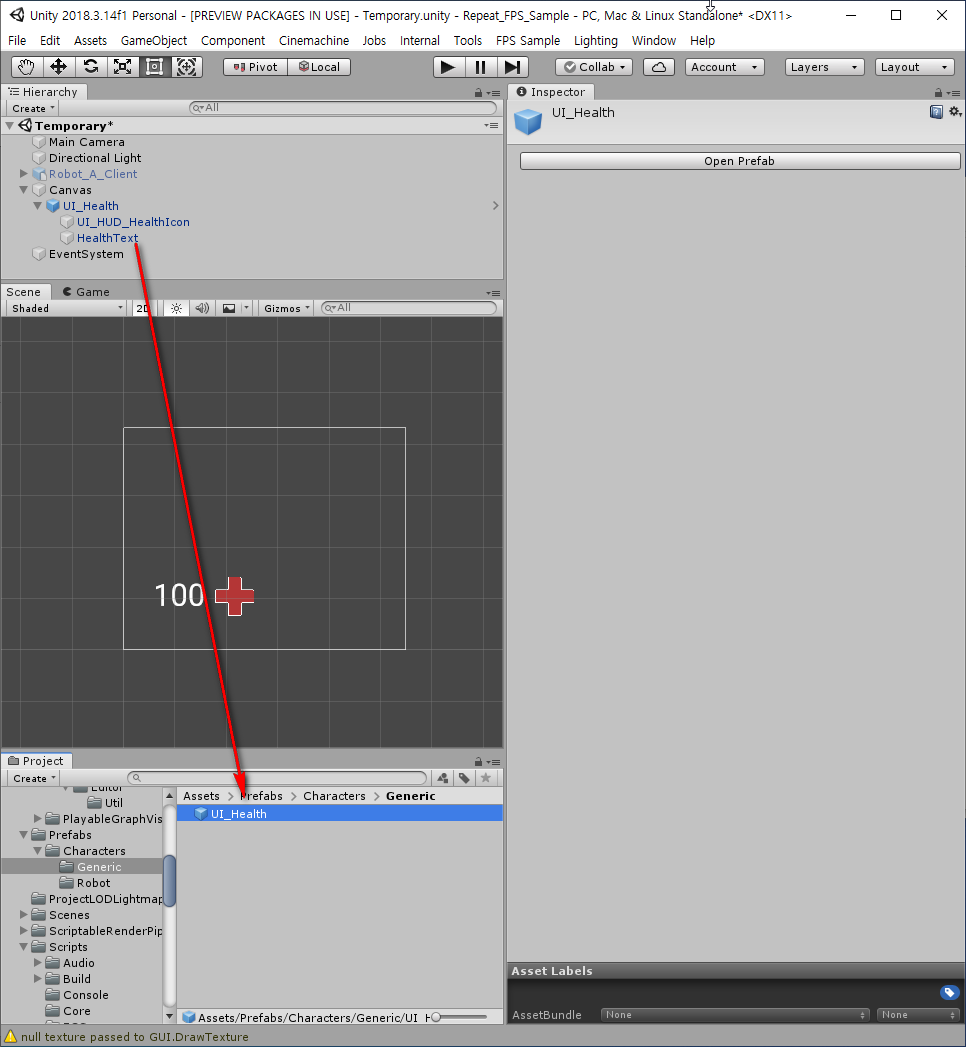Select UI_HUD_HealthIcon object

point(133,222)
